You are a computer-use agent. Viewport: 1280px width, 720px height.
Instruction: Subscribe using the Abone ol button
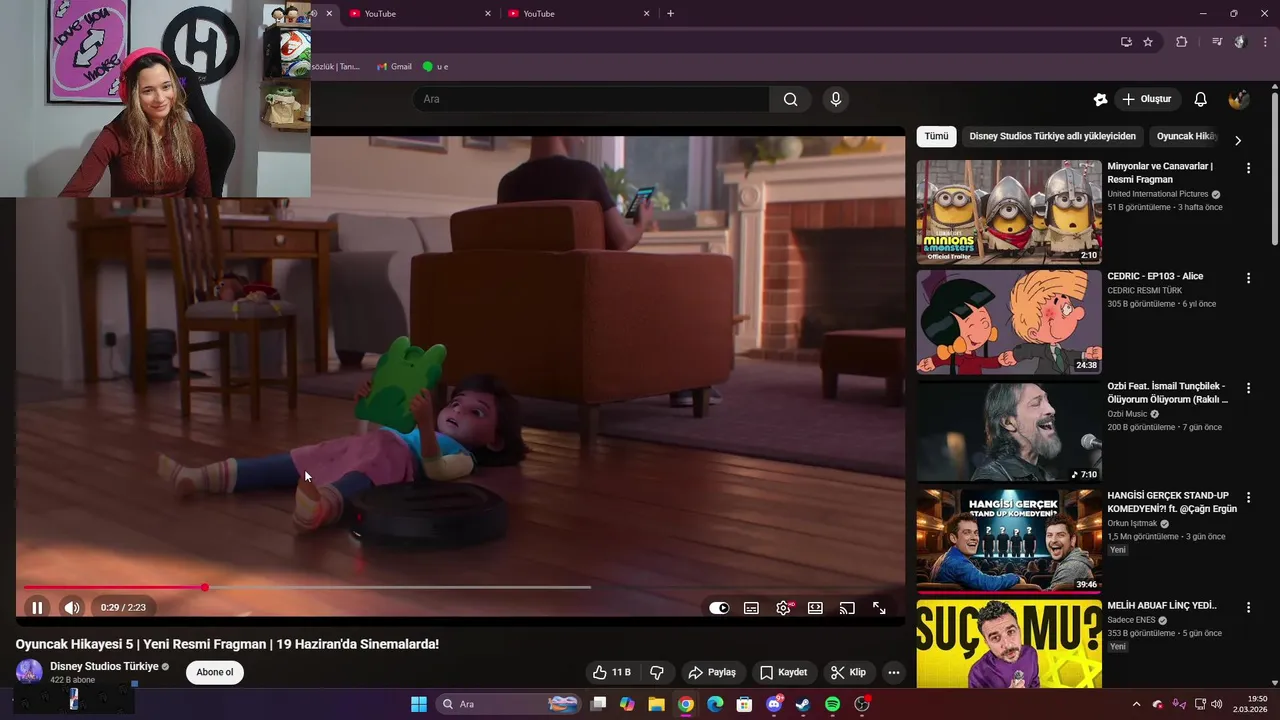pos(214,672)
